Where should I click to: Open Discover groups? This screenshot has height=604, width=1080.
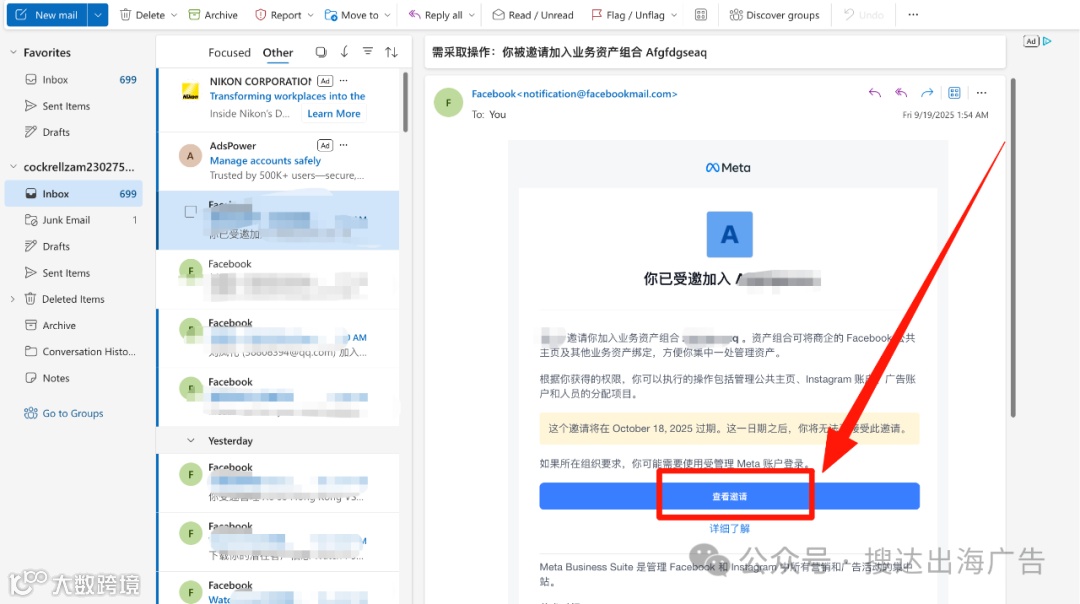pos(774,14)
